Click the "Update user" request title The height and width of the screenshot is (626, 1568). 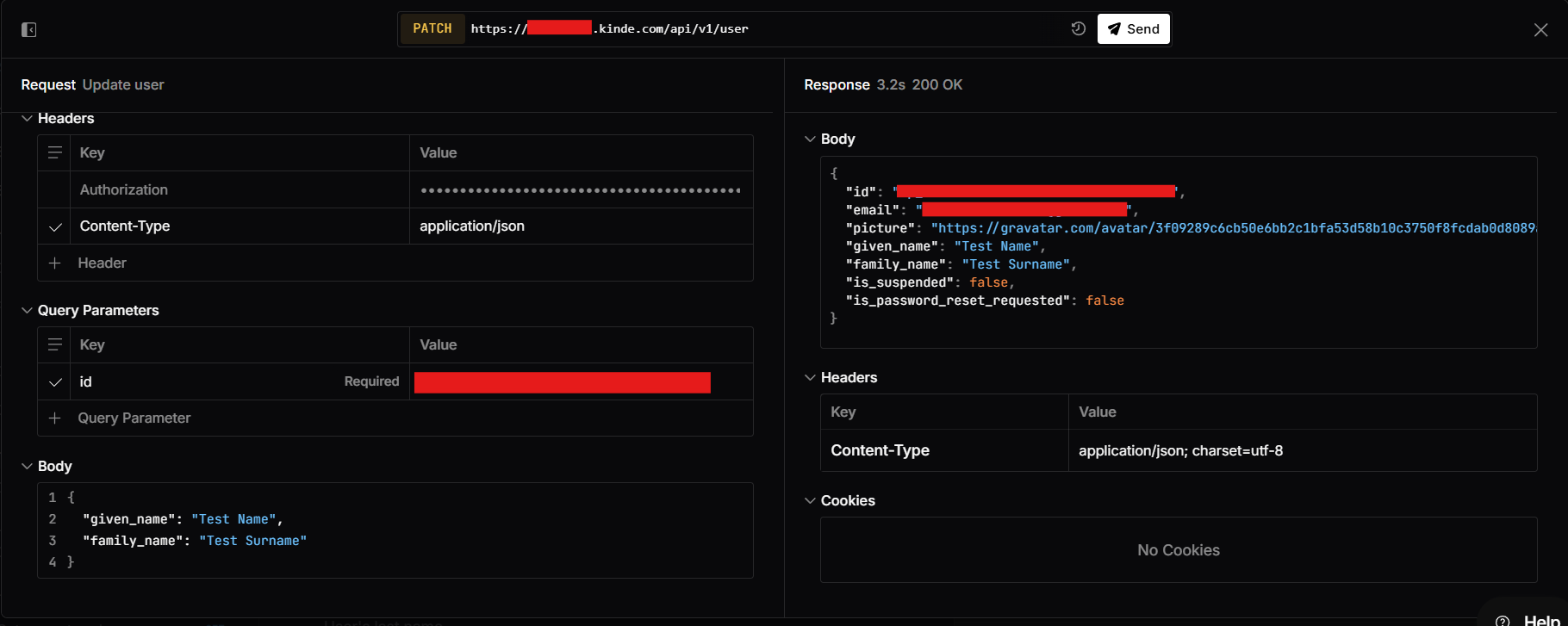coord(123,84)
